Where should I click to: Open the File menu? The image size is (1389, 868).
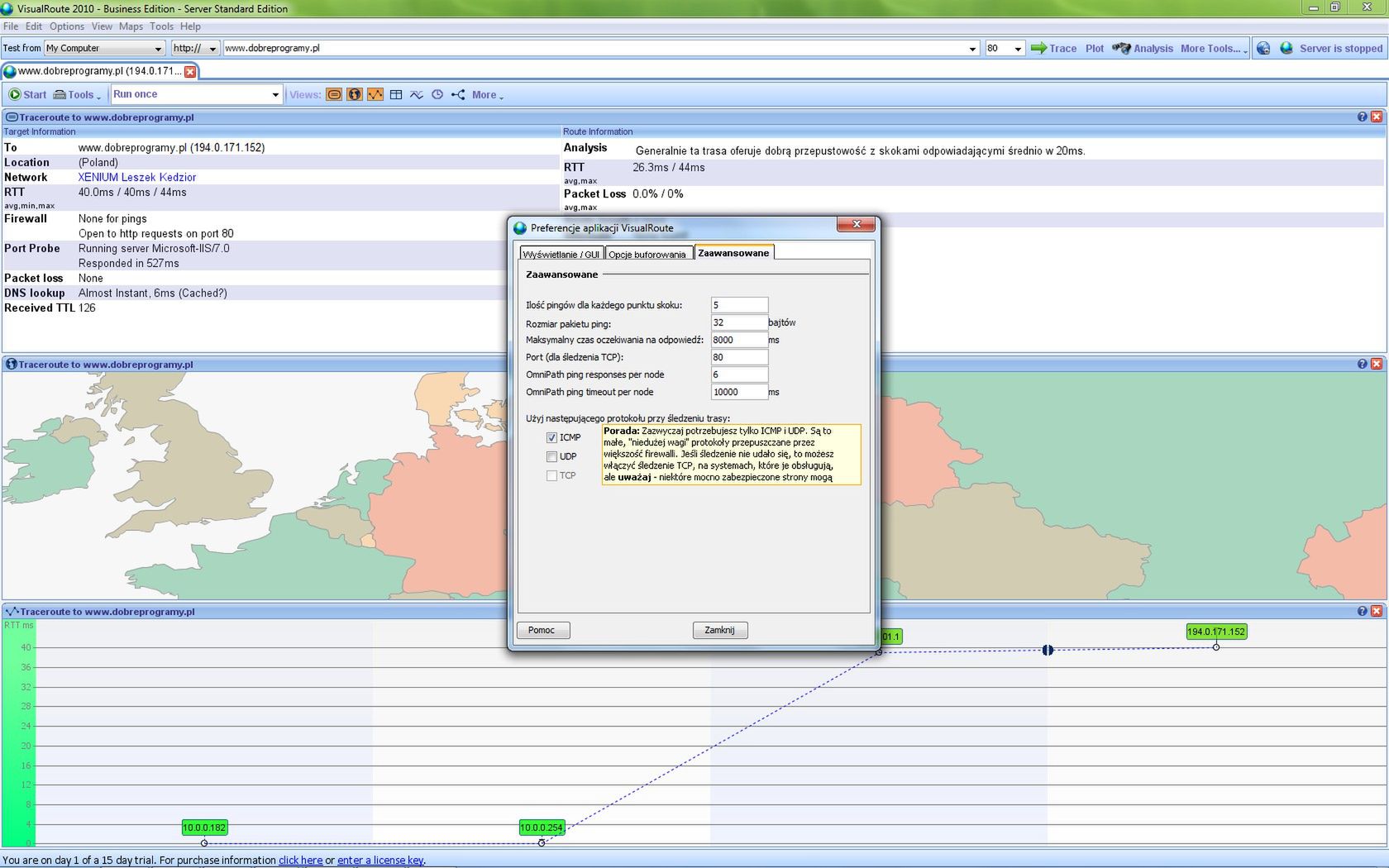pyautogui.click(x=11, y=26)
